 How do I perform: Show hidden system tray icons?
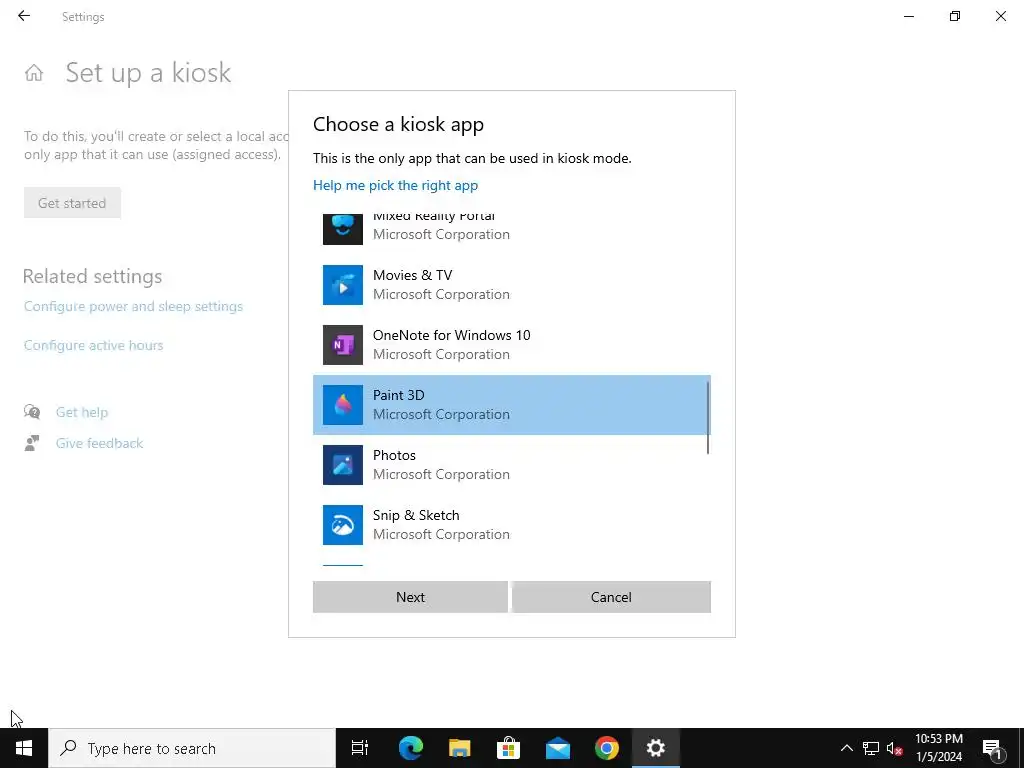(x=846, y=748)
